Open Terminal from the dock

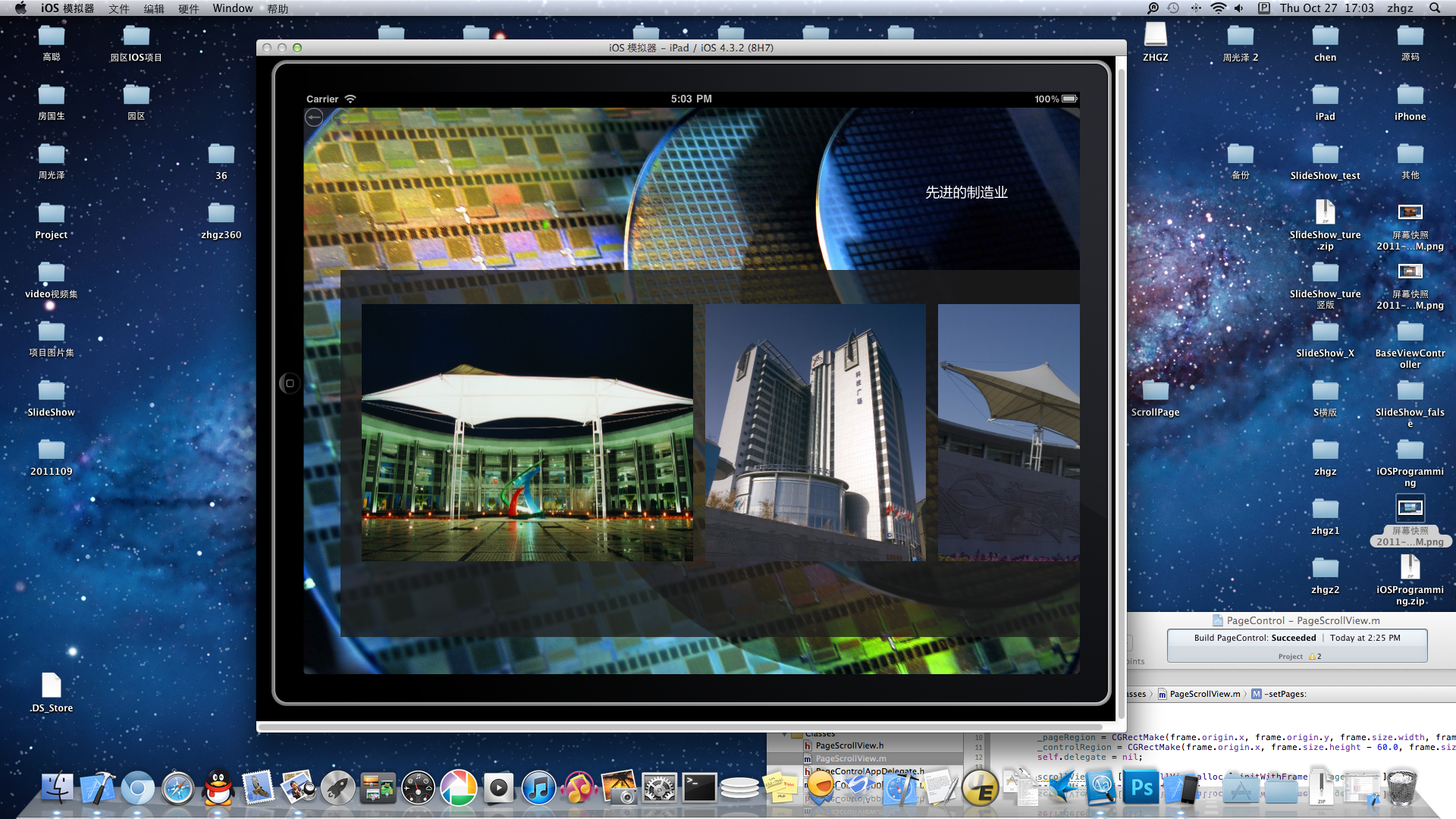(699, 788)
